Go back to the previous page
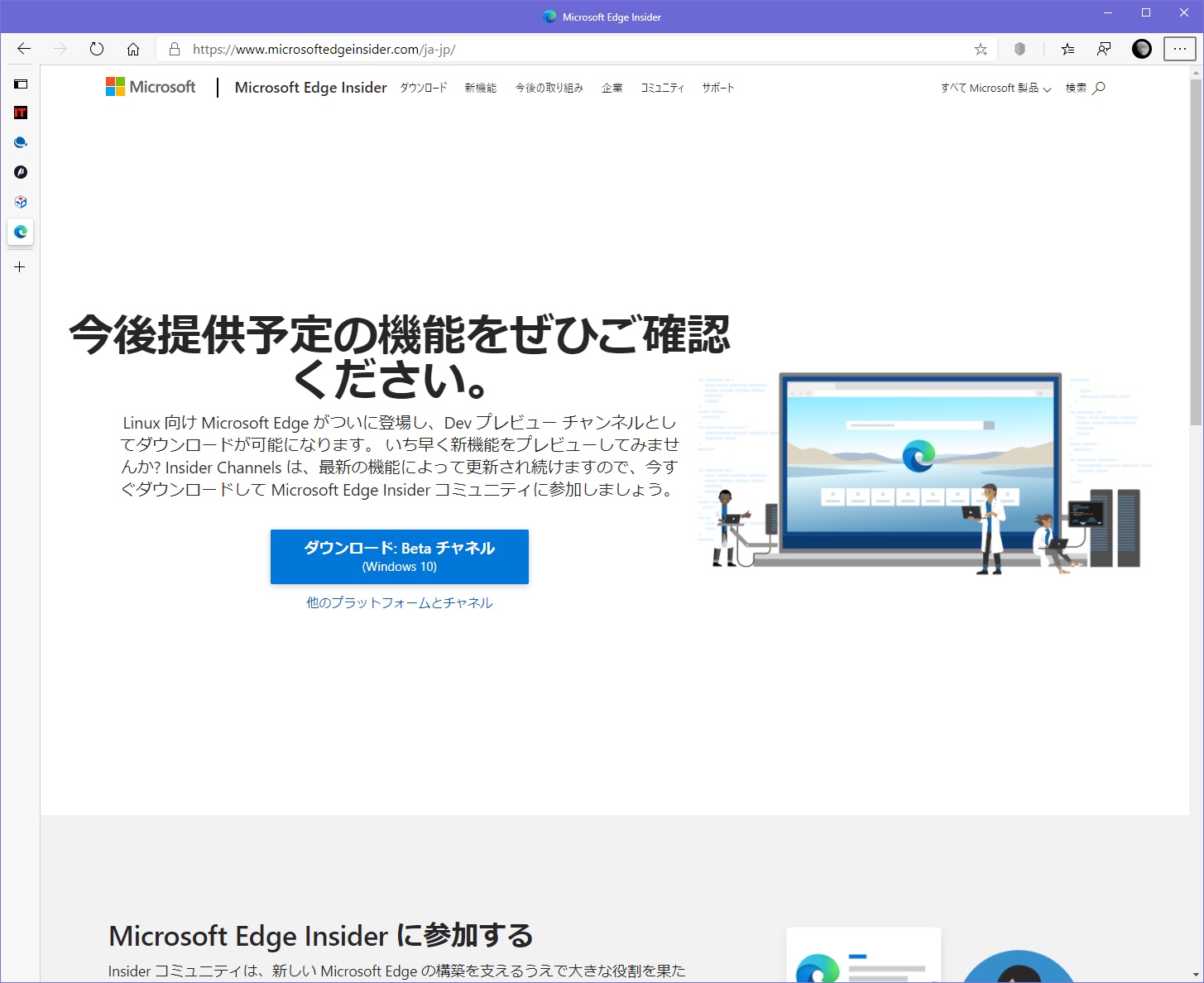 coord(24,49)
